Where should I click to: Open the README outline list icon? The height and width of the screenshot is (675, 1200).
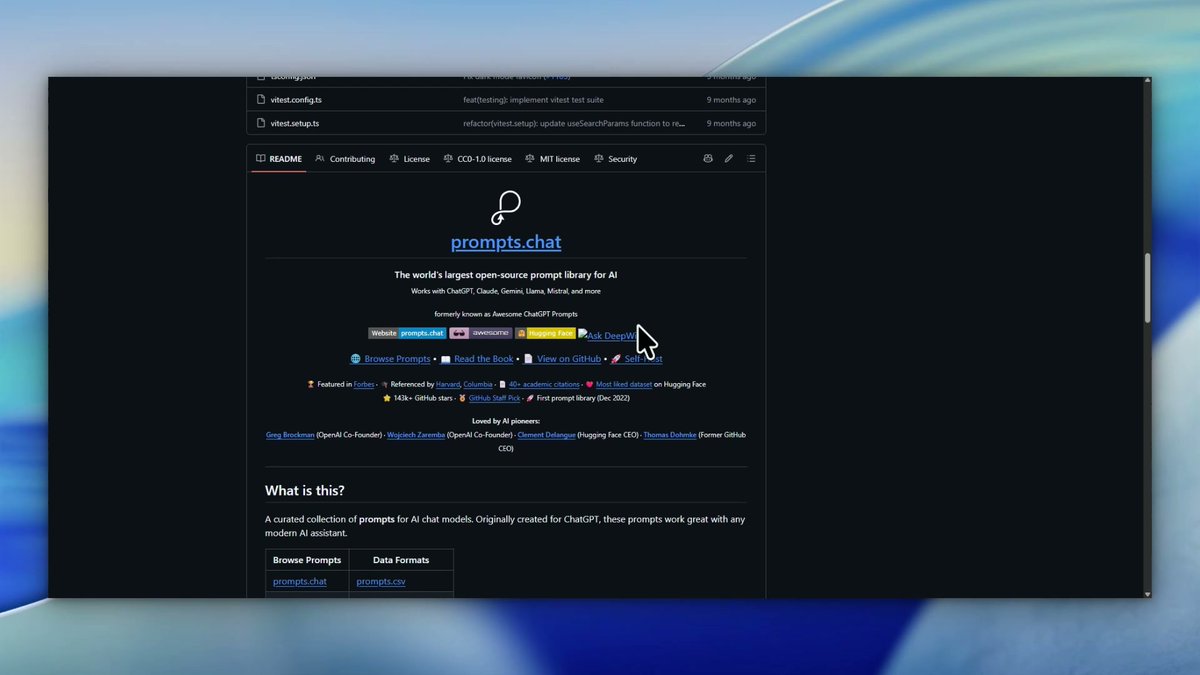(751, 159)
